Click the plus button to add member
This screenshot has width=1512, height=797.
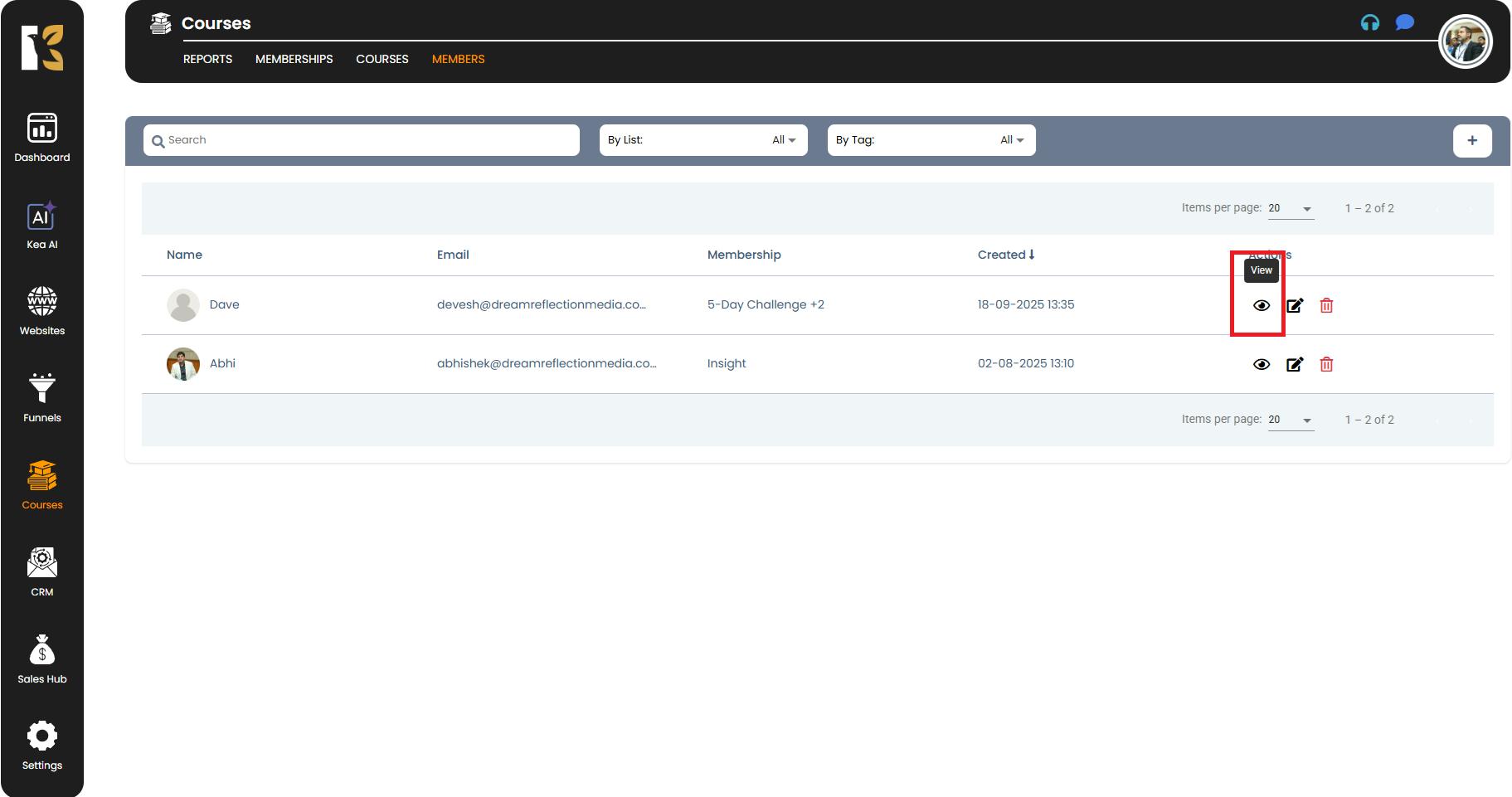(x=1471, y=140)
